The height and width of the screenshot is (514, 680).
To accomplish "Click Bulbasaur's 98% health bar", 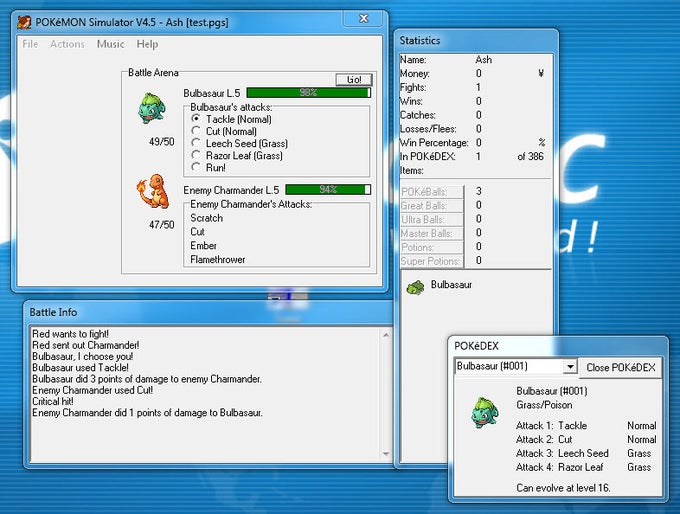I will point(308,92).
